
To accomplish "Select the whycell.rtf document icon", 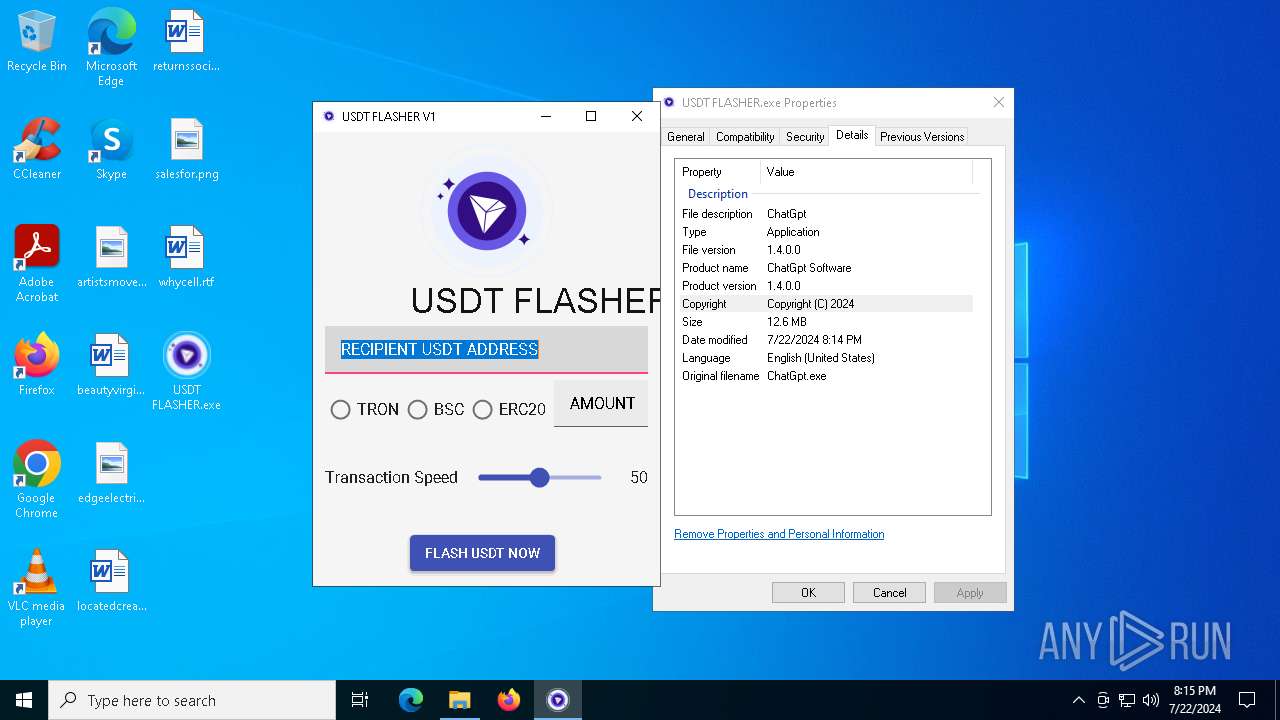I will 186,257.
